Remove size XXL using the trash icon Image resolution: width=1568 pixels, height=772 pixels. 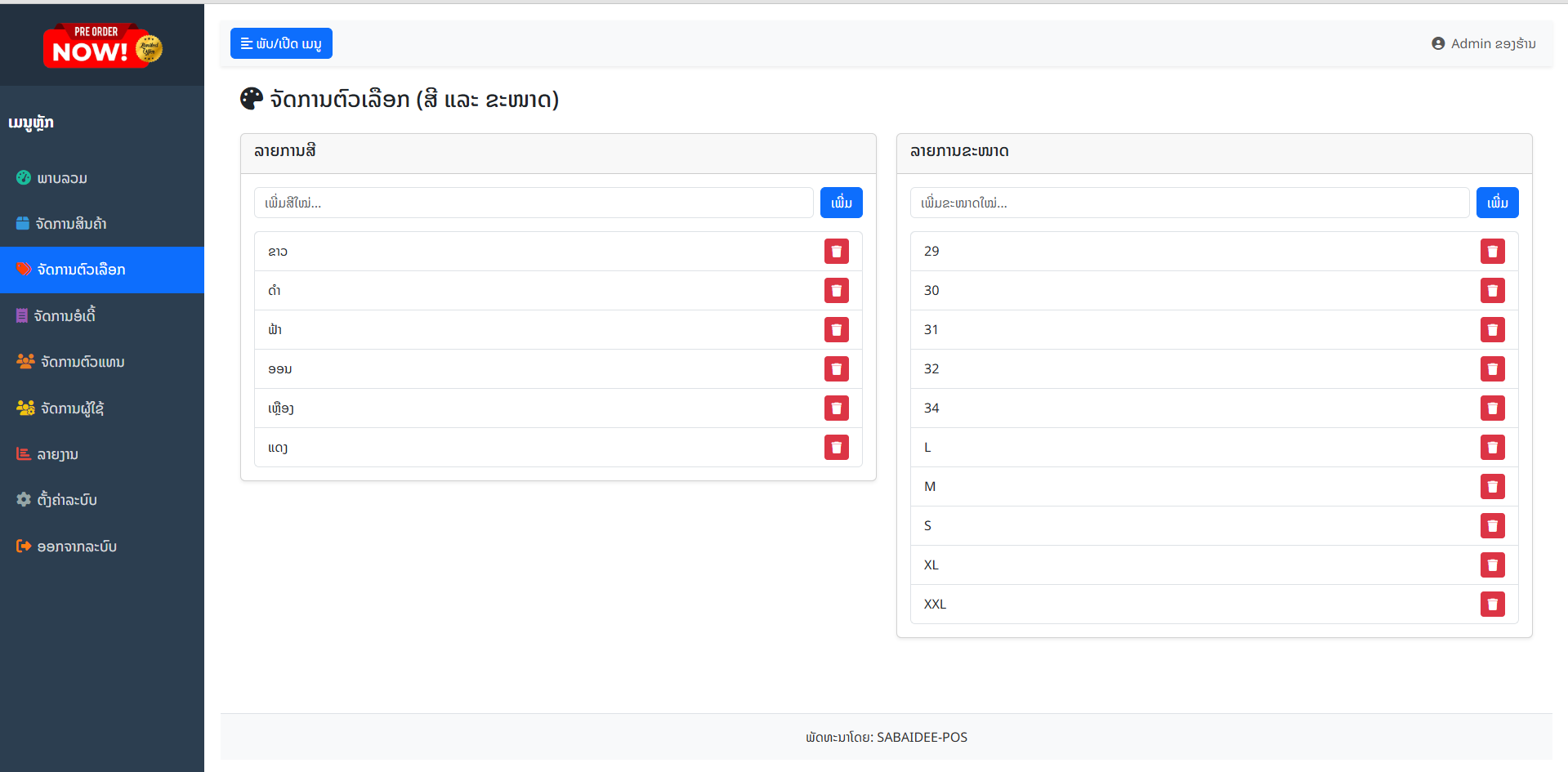coord(1492,605)
